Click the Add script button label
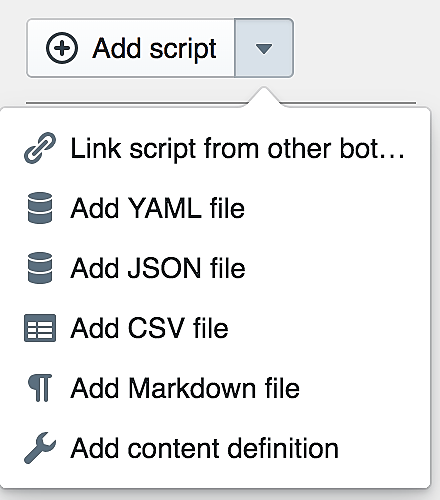440x500 pixels. (154, 49)
